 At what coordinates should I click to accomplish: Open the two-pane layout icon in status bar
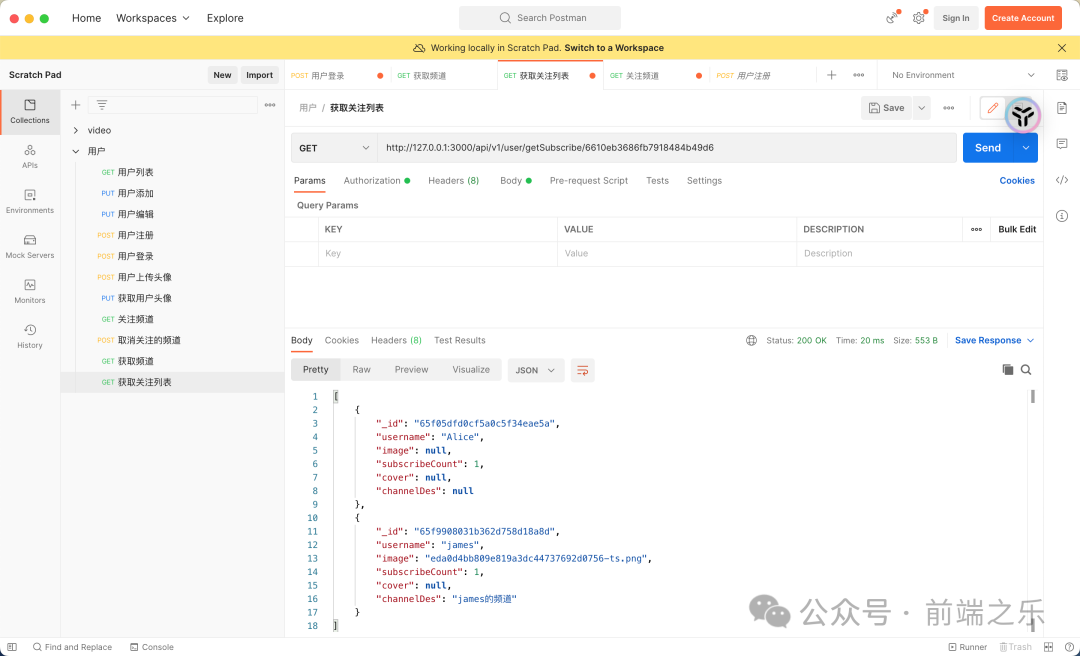(1049, 647)
